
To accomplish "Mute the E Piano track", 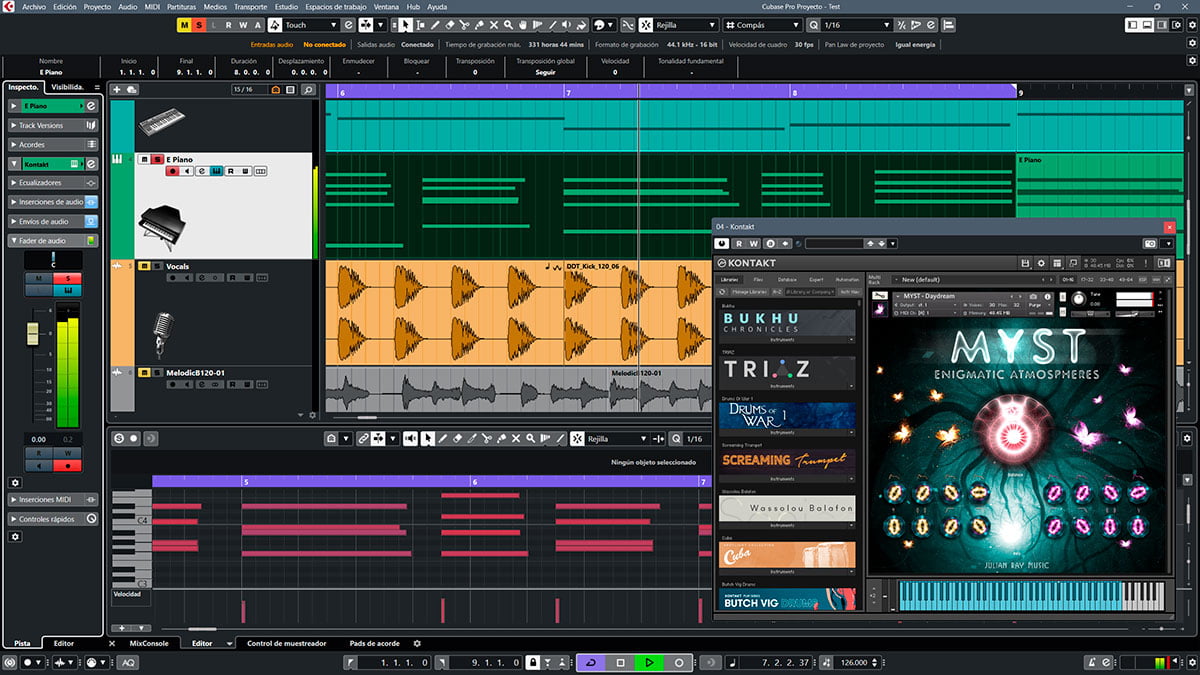I will 145,159.
